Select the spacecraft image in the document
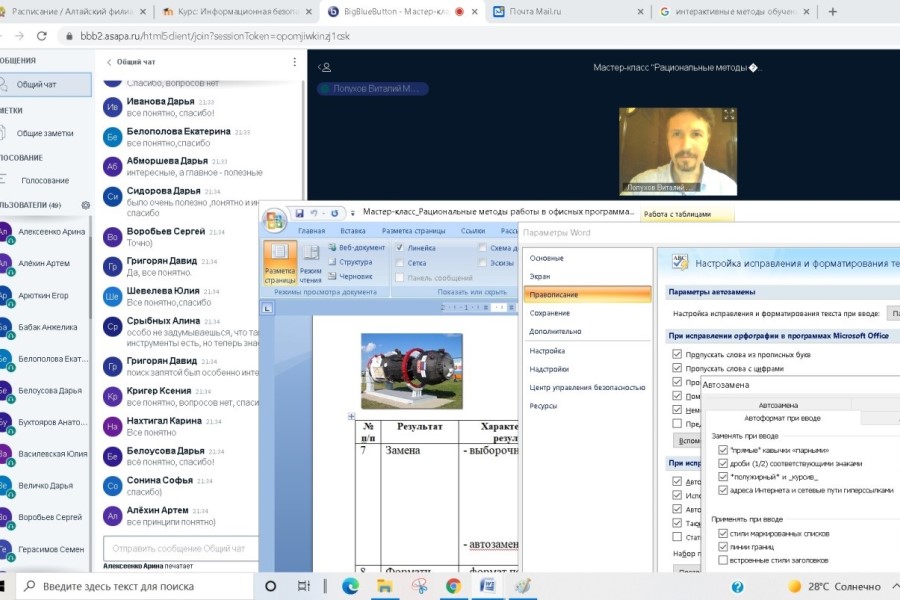Viewport: 900px width, 600px height. (412, 371)
